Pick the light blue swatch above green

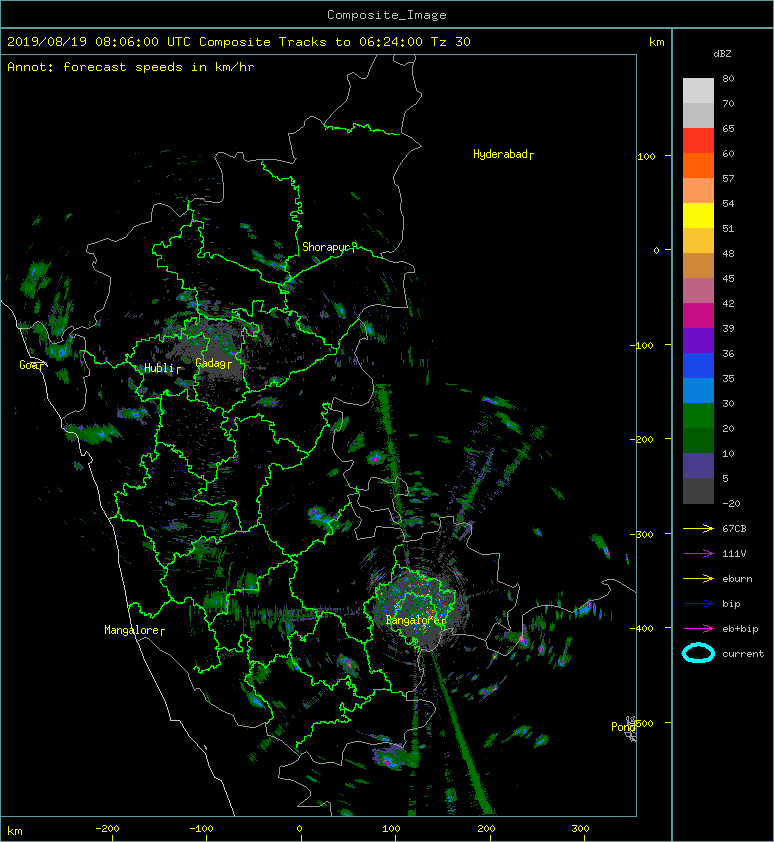698,390
